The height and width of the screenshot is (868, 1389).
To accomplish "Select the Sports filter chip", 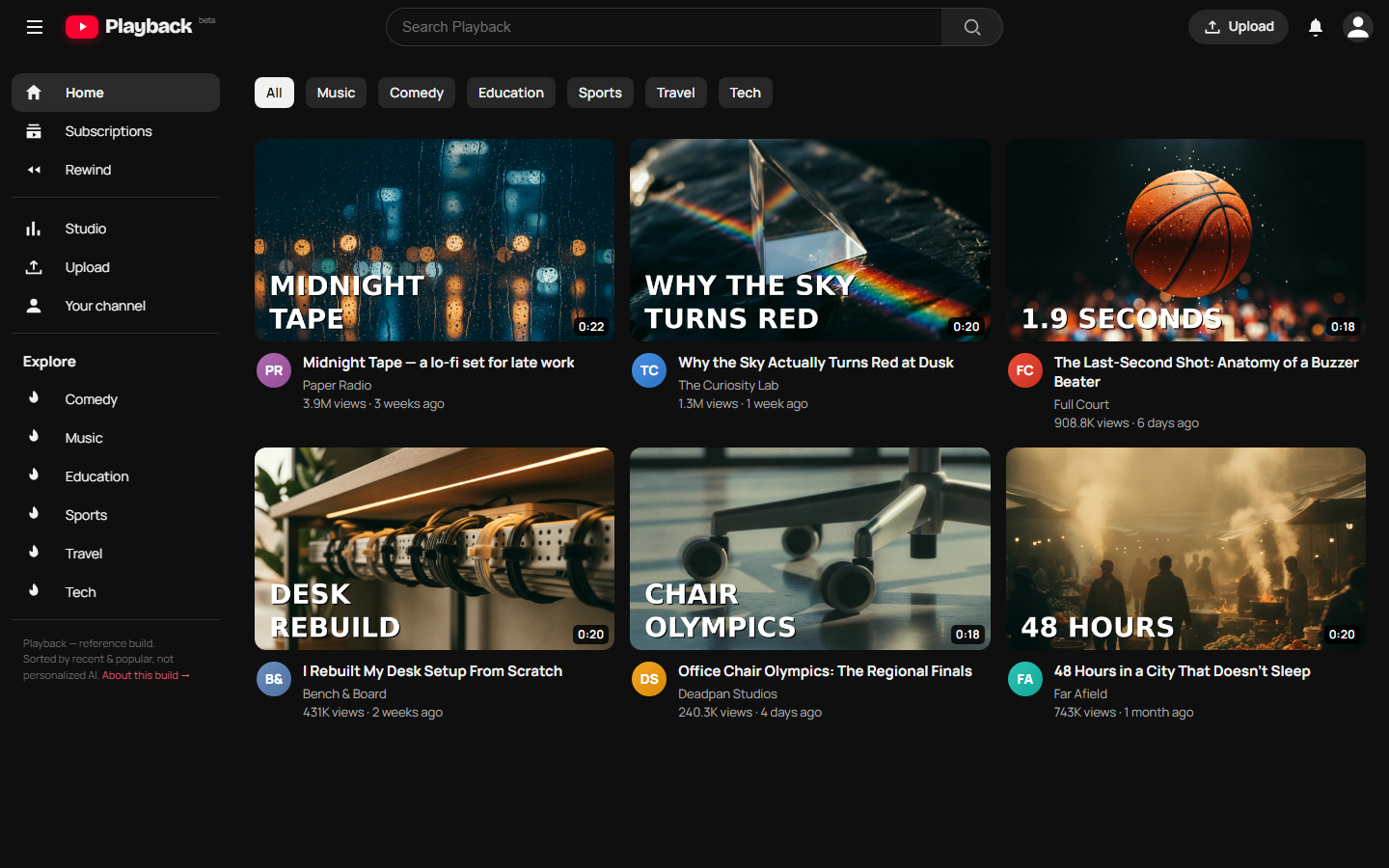I will pyautogui.click(x=600, y=93).
